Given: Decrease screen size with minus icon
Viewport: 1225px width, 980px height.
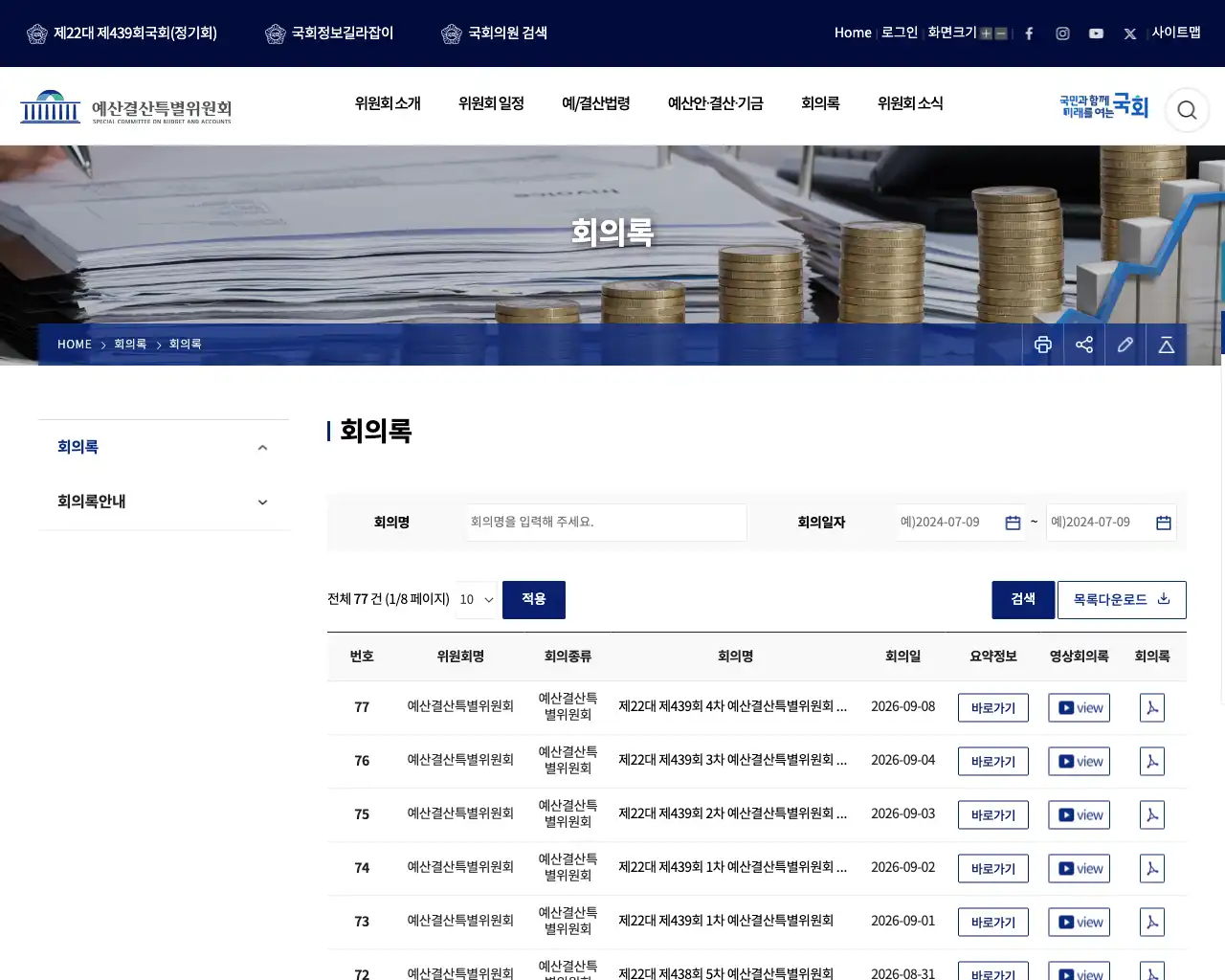Looking at the screenshot, I should click(x=1001, y=33).
